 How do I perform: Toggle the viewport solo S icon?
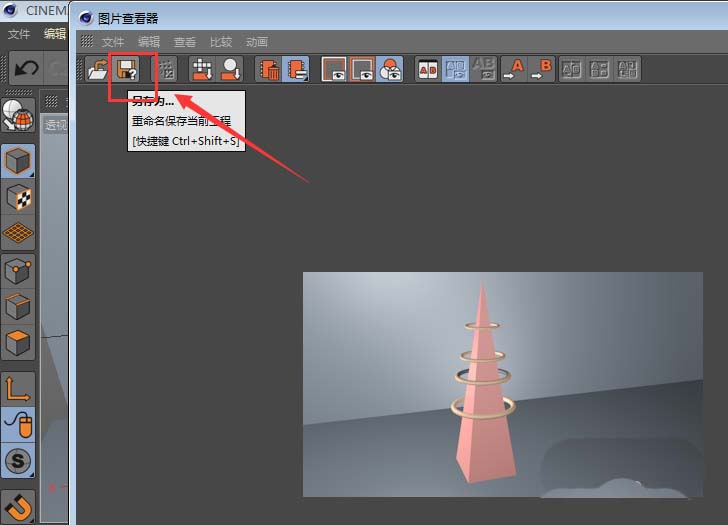[18, 461]
